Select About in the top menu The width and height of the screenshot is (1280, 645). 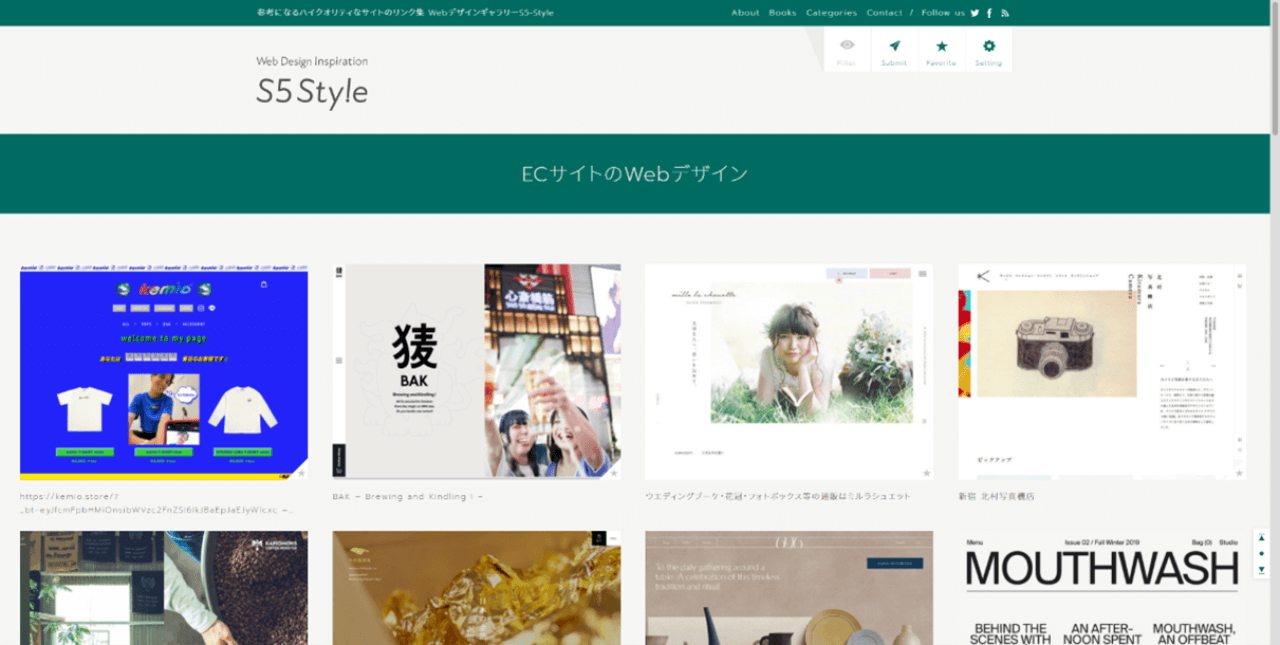[745, 13]
